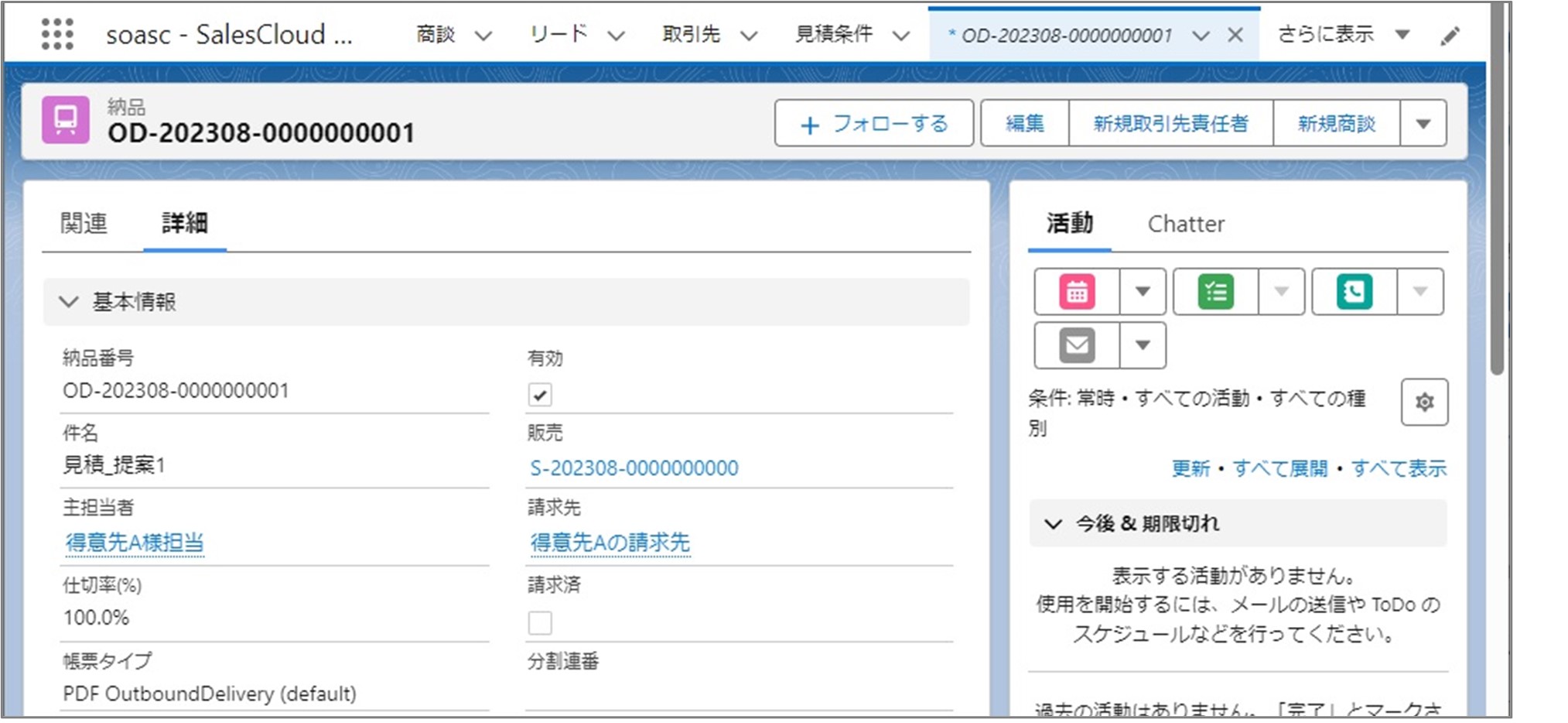Open the 取引先 navigation item
The width and height of the screenshot is (1568, 723).
coord(692,34)
